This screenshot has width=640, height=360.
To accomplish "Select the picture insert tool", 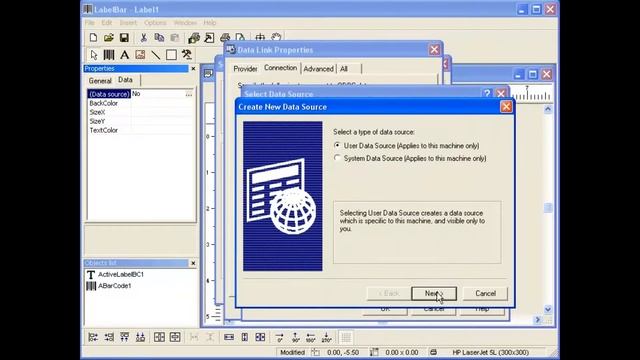I will [140, 55].
